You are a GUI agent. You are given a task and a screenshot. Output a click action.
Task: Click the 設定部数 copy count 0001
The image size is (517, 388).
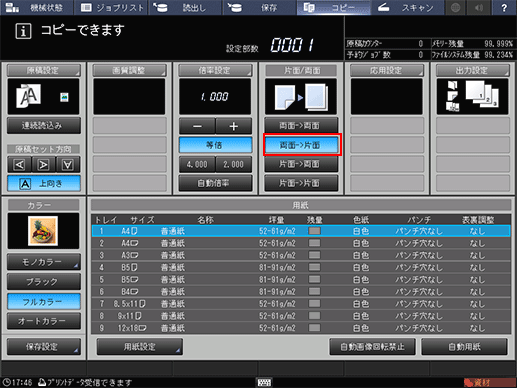point(292,45)
